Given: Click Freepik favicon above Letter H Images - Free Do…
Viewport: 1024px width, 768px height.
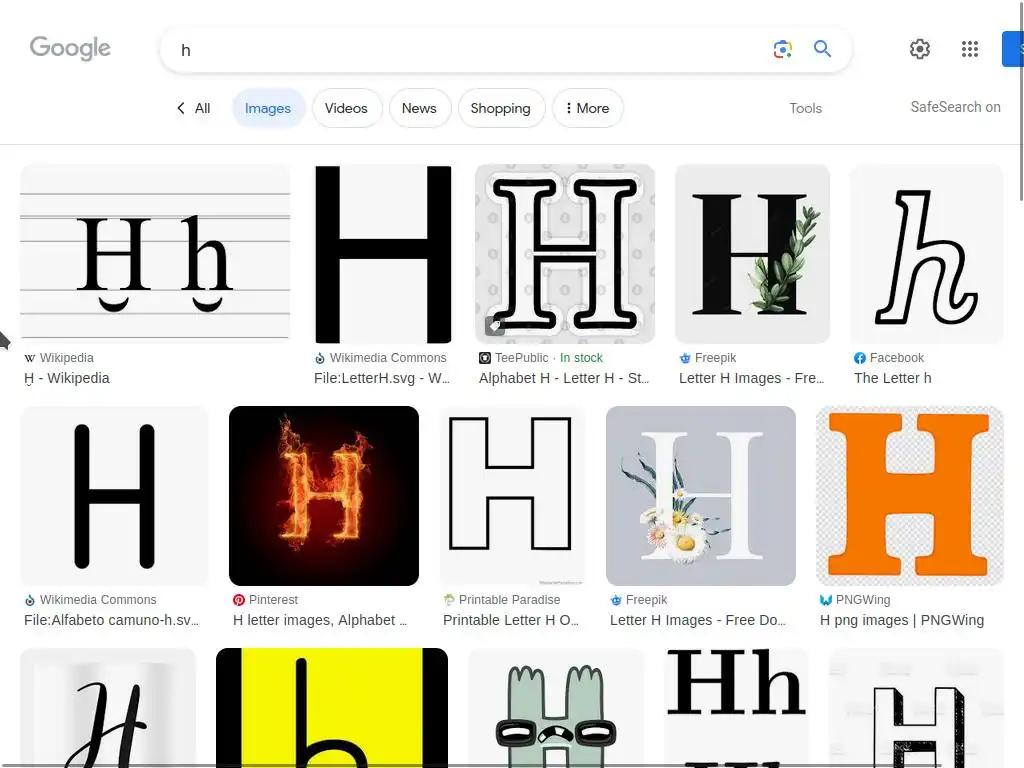Looking at the screenshot, I should tap(616, 600).
